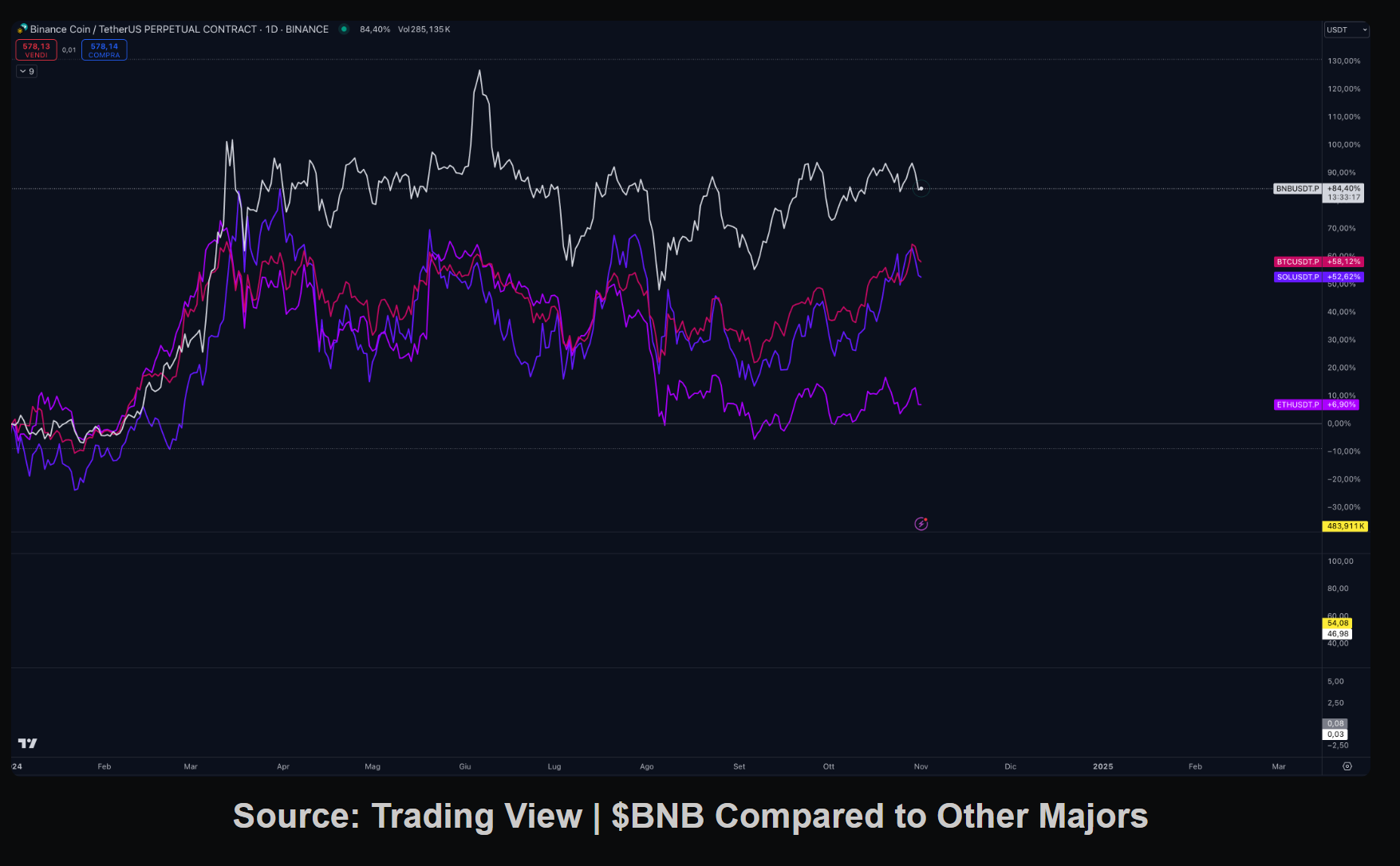Click the 0,01 spread value
Image resolution: width=1400 pixels, height=866 pixels.
[69, 50]
